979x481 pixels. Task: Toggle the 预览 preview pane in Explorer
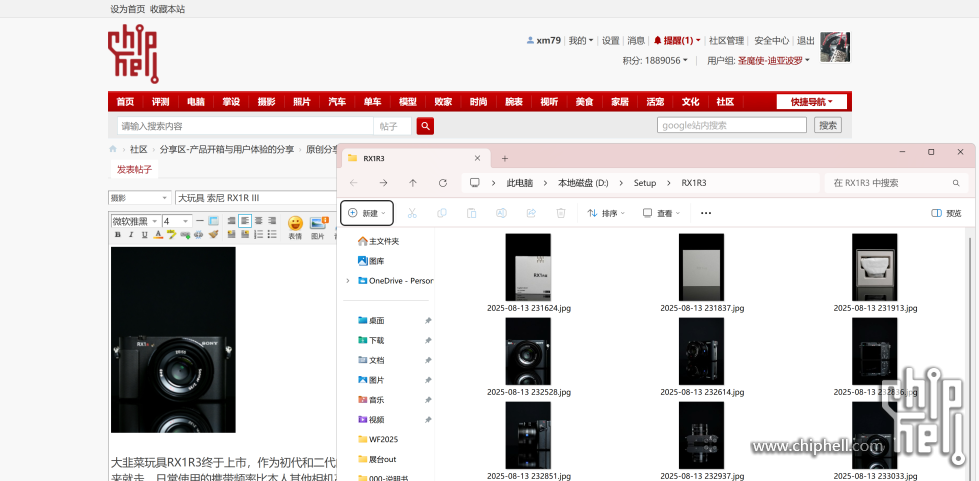(x=946, y=213)
